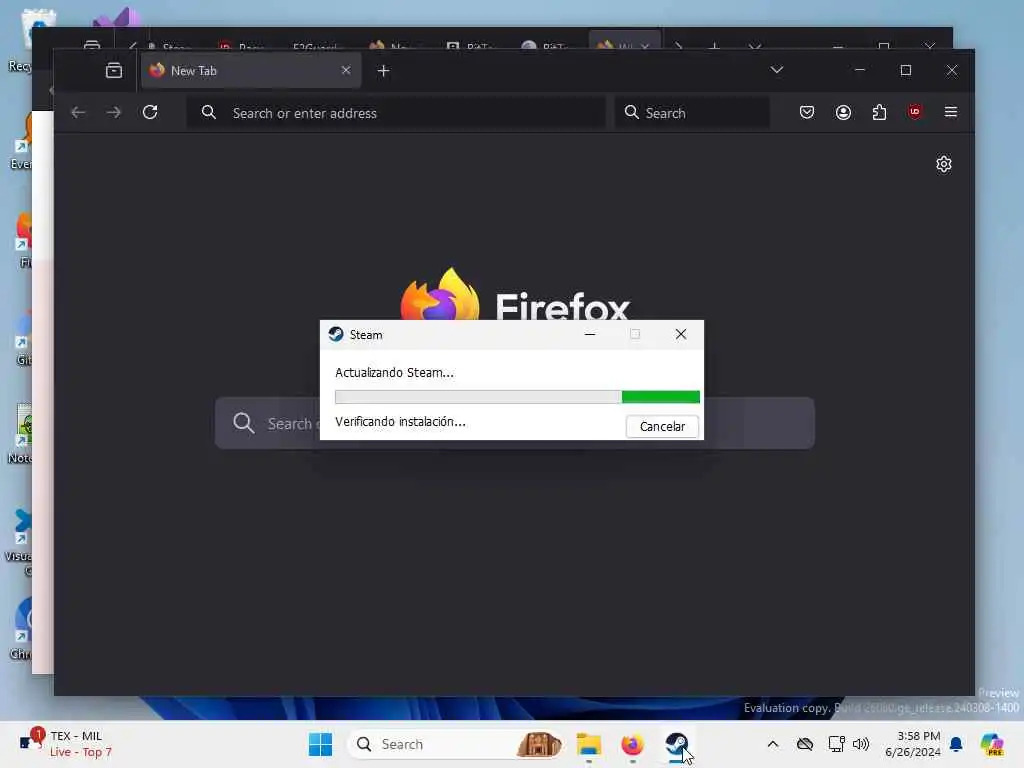Open the volume speaker tray icon
This screenshot has width=1024, height=768.
pyautogui.click(x=861, y=744)
